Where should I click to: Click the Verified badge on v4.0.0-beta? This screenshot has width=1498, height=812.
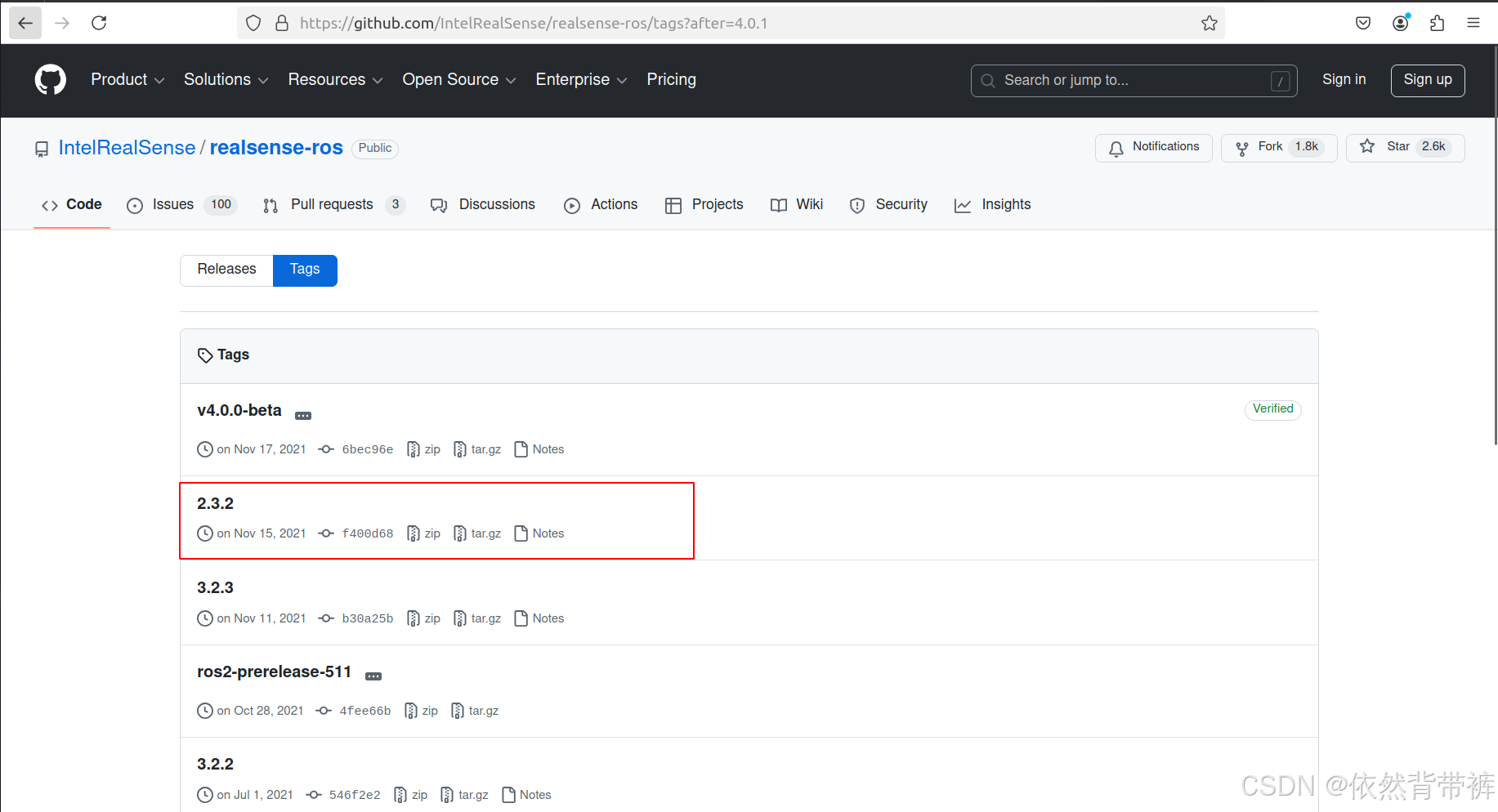click(x=1272, y=409)
